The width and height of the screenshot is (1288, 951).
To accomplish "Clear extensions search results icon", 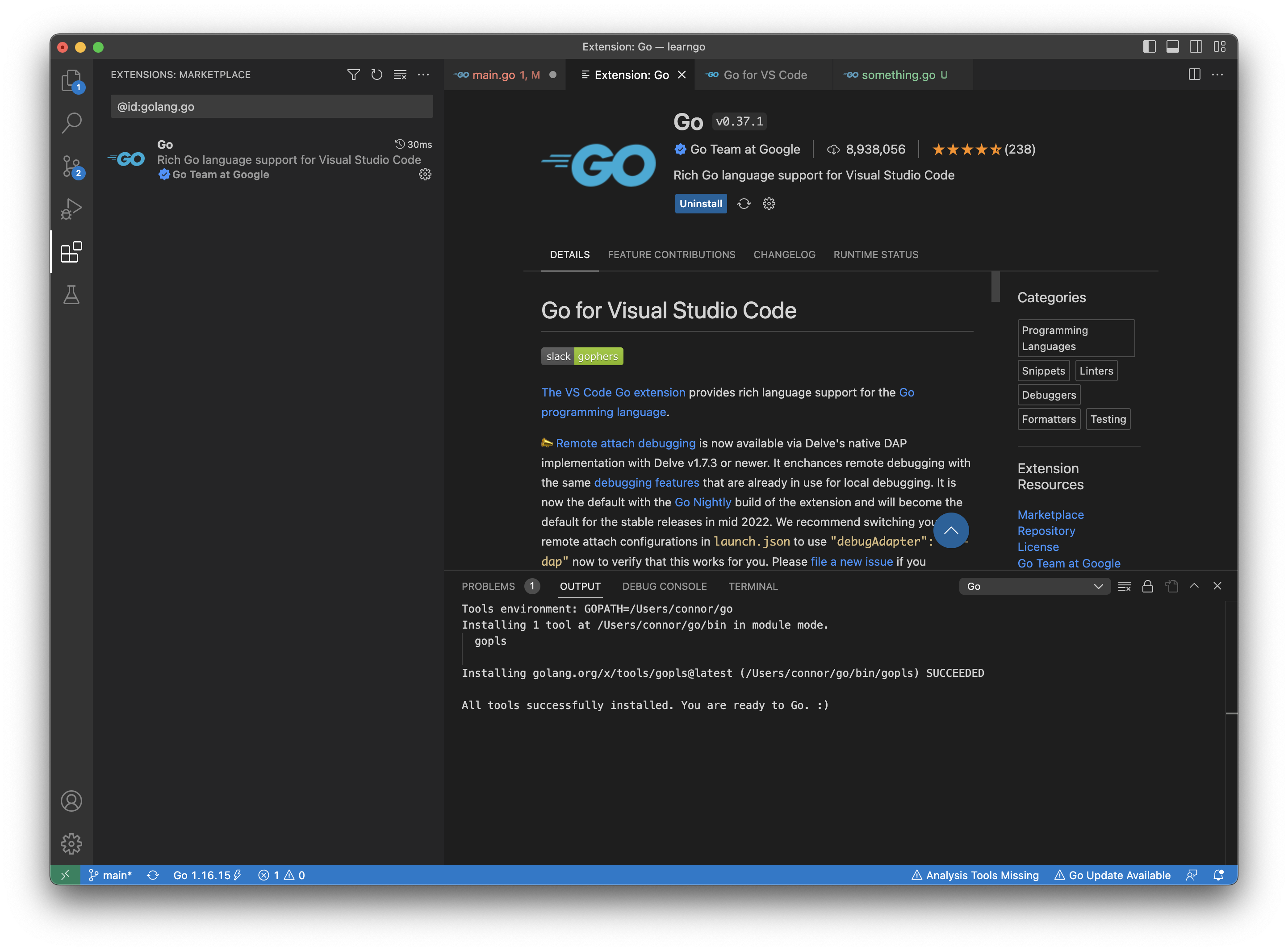I will click(x=400, y=75).
